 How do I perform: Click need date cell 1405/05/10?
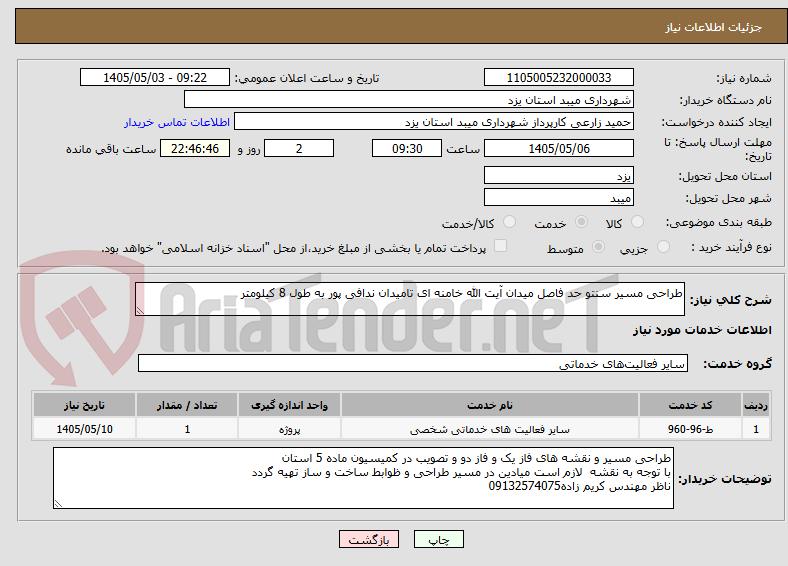[x=84, y=429]
